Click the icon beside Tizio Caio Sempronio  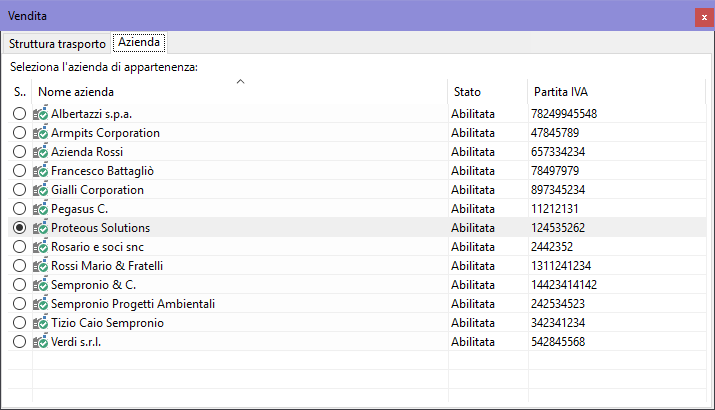point(41,323)
